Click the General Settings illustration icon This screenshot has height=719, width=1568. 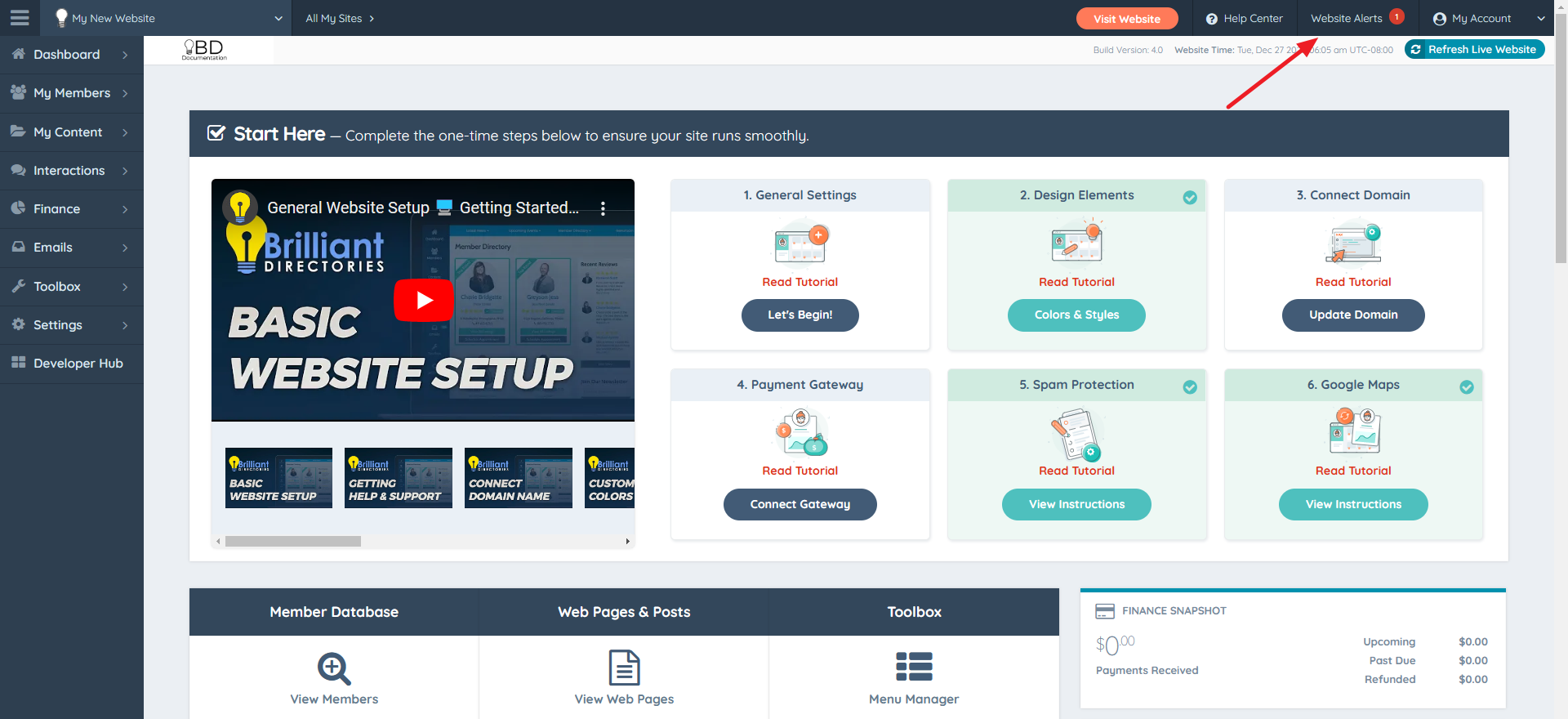(x=800, y=244)
